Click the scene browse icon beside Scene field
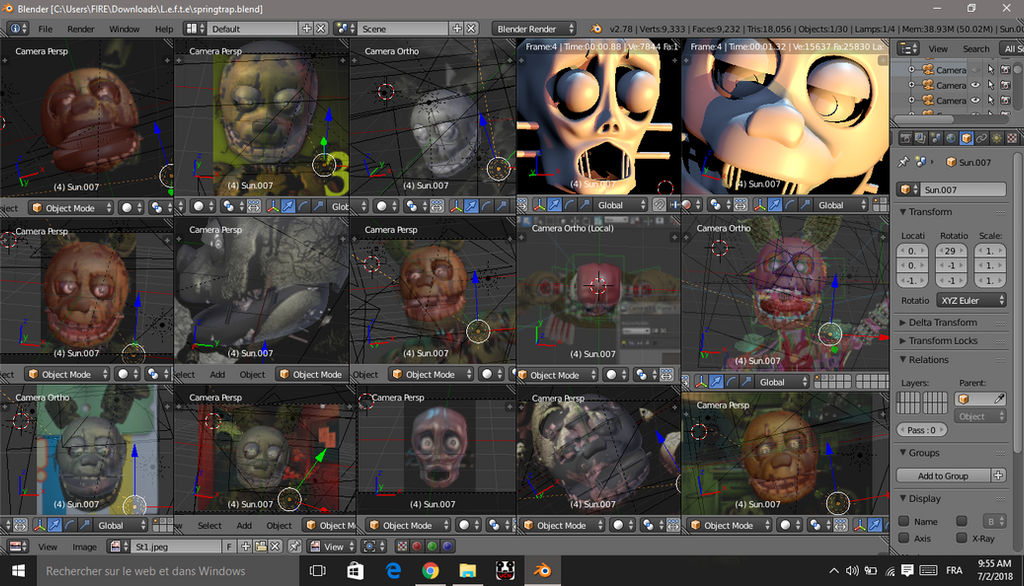1024x586 pixels. point(344,29)
